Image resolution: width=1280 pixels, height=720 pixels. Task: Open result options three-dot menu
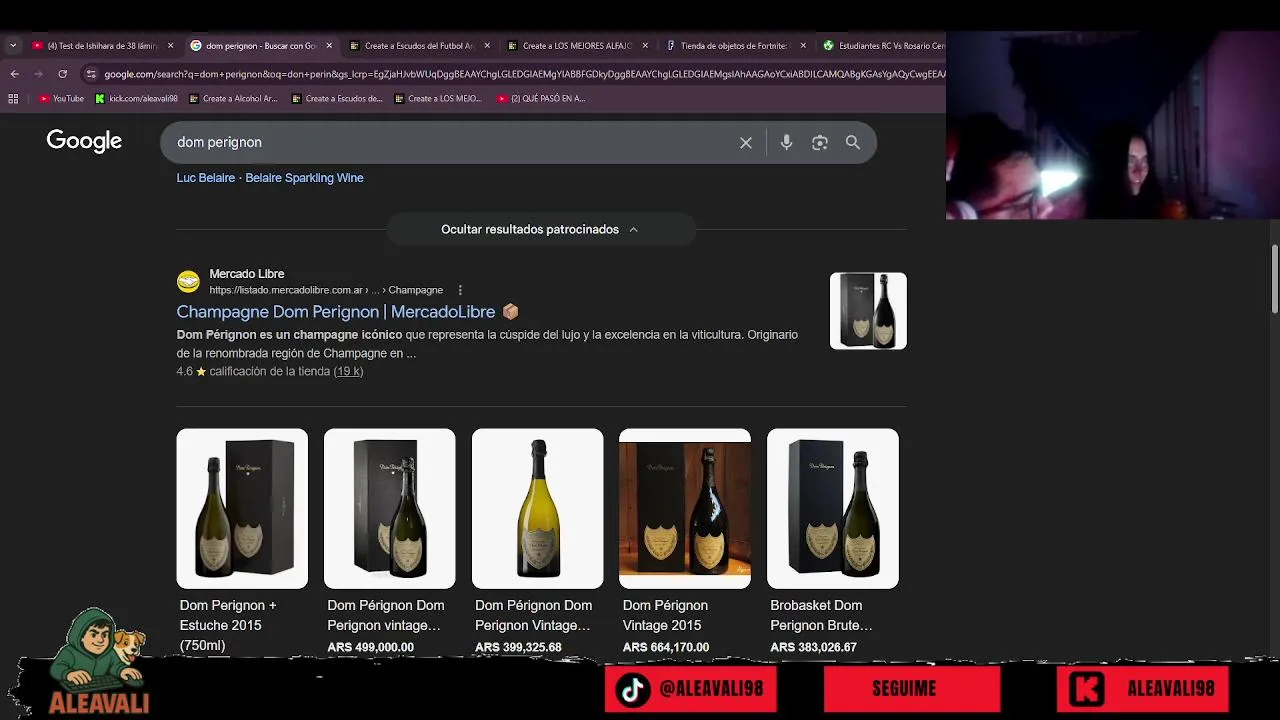(x=460, y=290)
